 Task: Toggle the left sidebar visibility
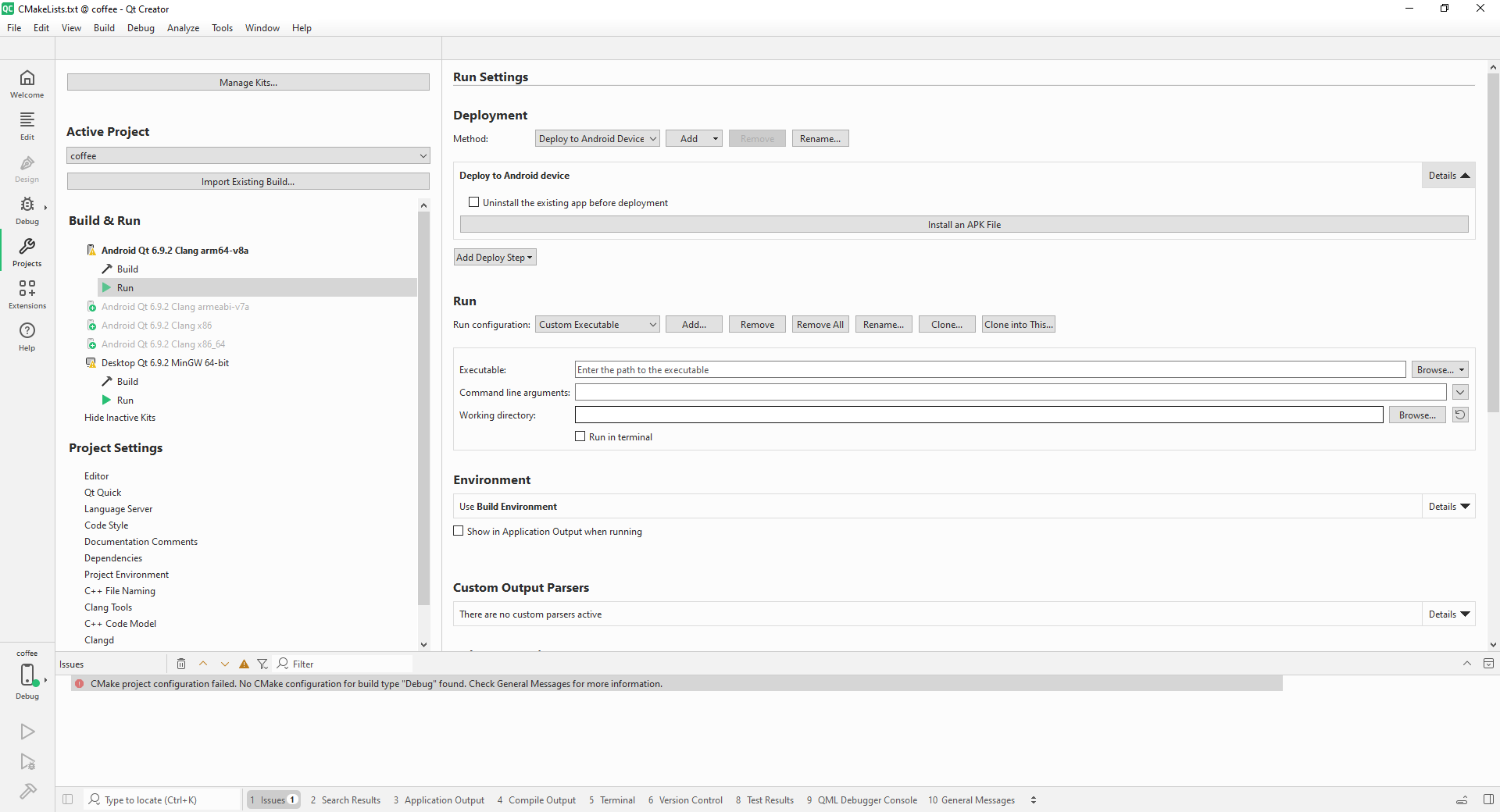68,800
